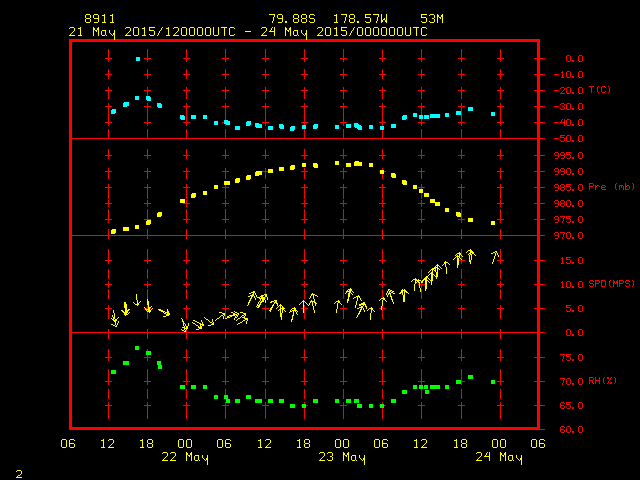Click the "70.0" humidity axis value
Image resolution: width=640 pixels, height=480 pixels.
[572, 382]
